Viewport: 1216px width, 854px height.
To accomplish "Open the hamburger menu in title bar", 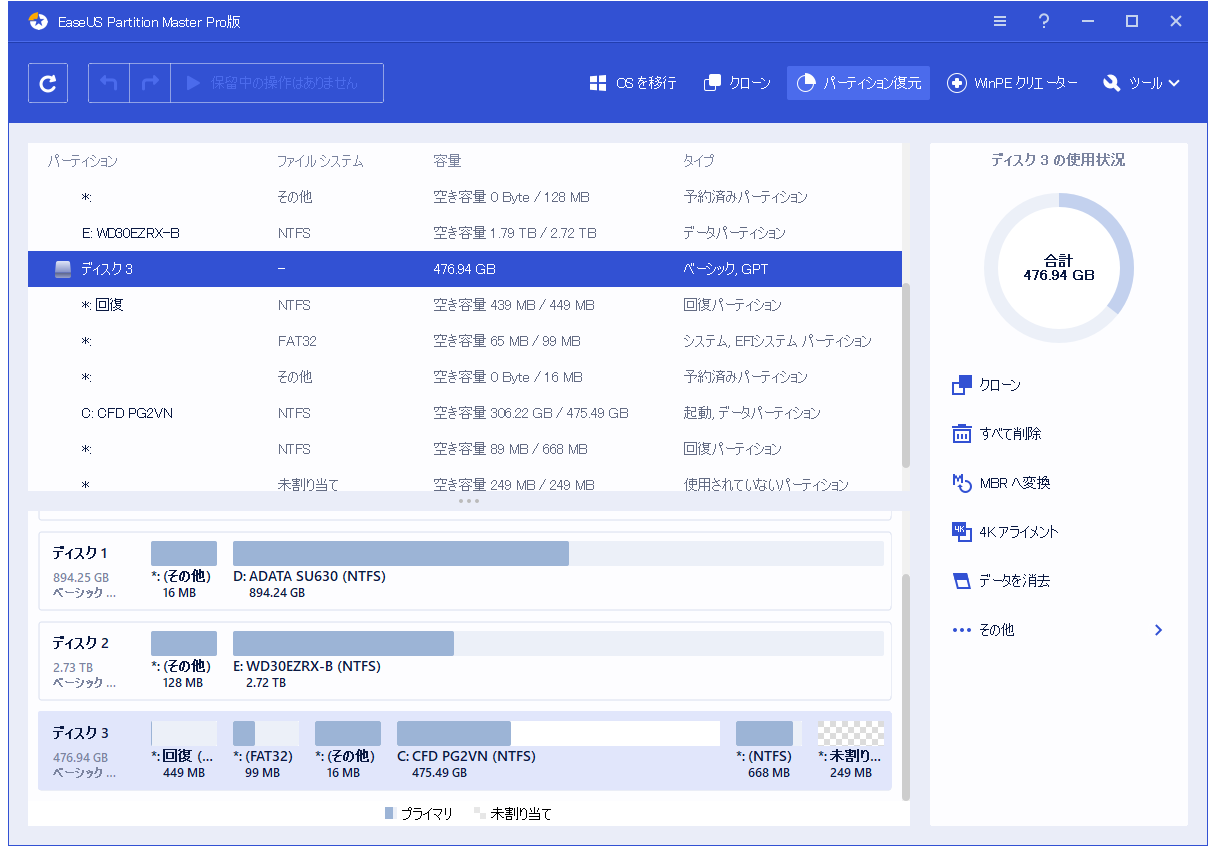I will [x=1000, y=21].
